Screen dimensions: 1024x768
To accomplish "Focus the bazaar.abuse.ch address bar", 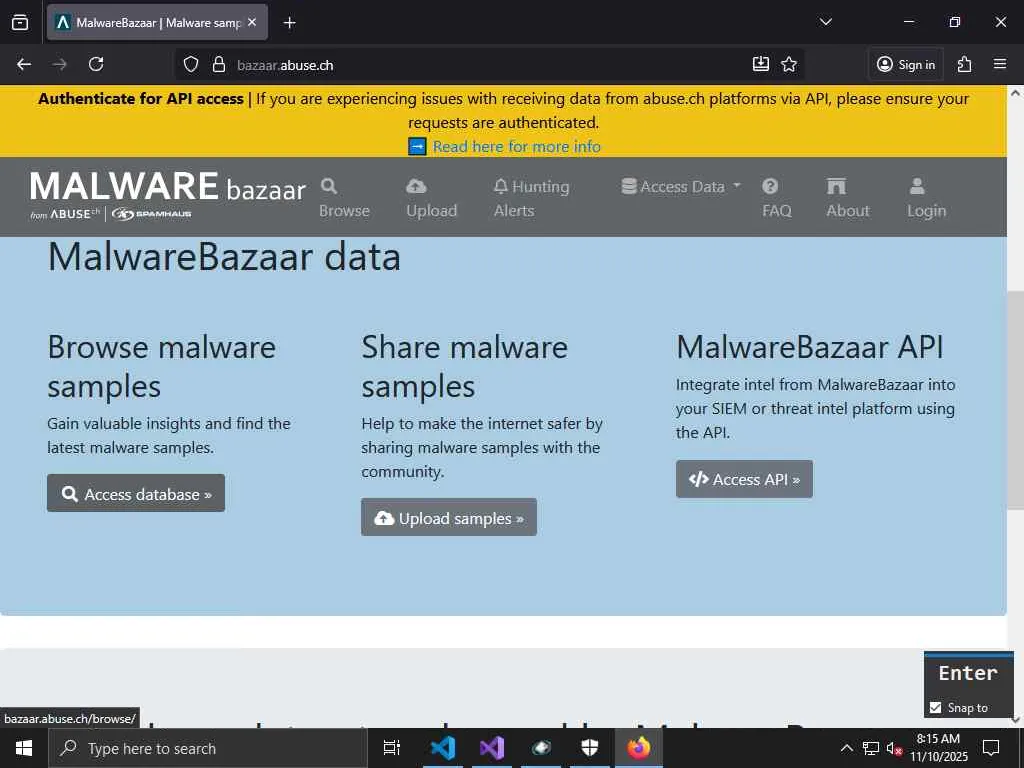I will pos(490,65).
